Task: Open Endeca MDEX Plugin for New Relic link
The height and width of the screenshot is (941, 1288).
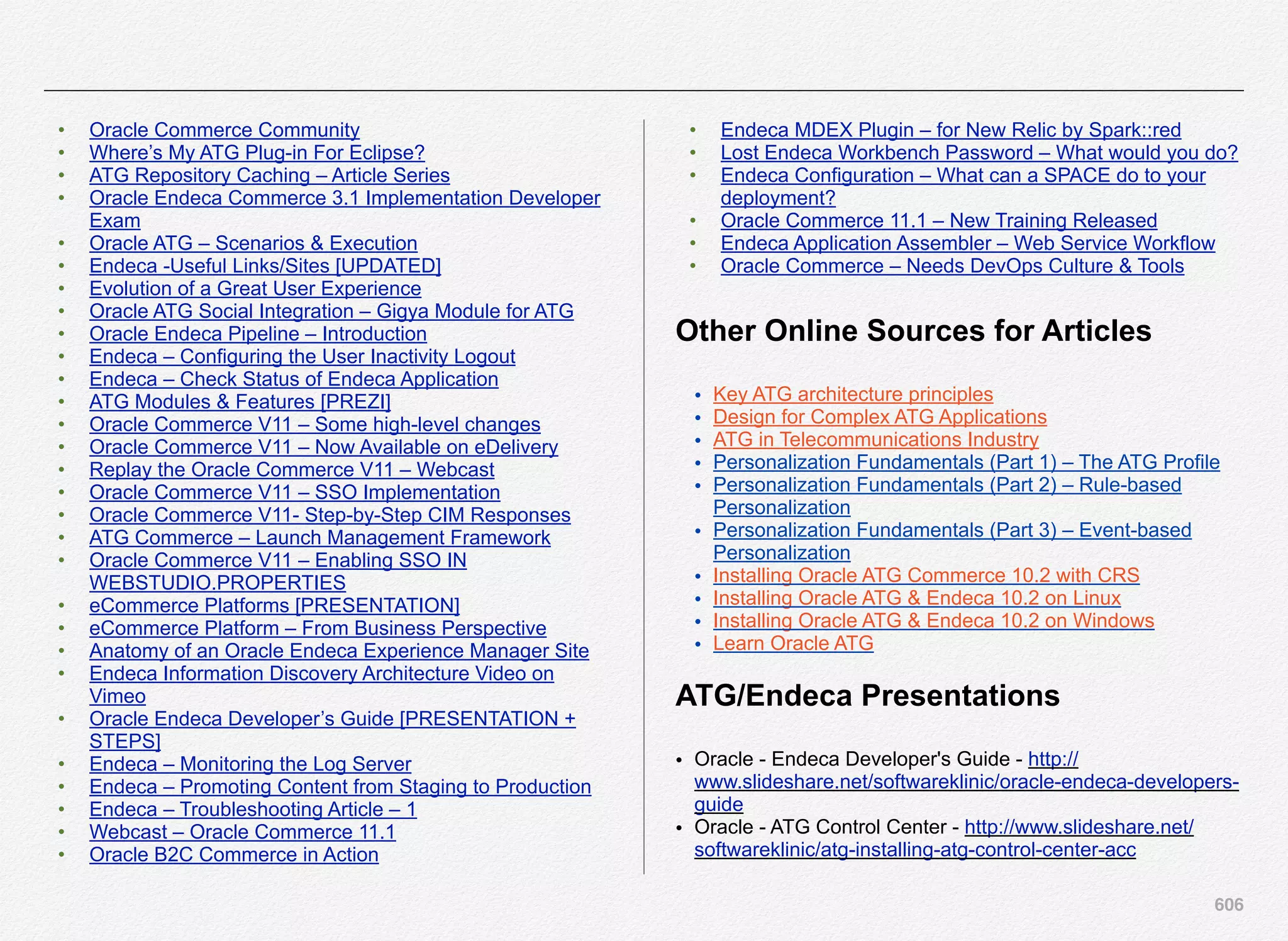Action: [951, 130]
